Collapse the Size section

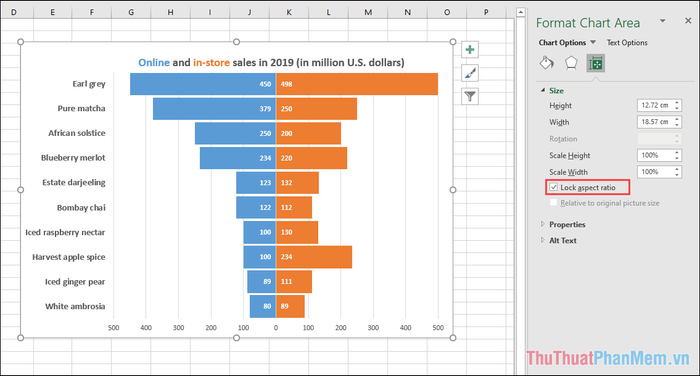click(x=543, y=90)
